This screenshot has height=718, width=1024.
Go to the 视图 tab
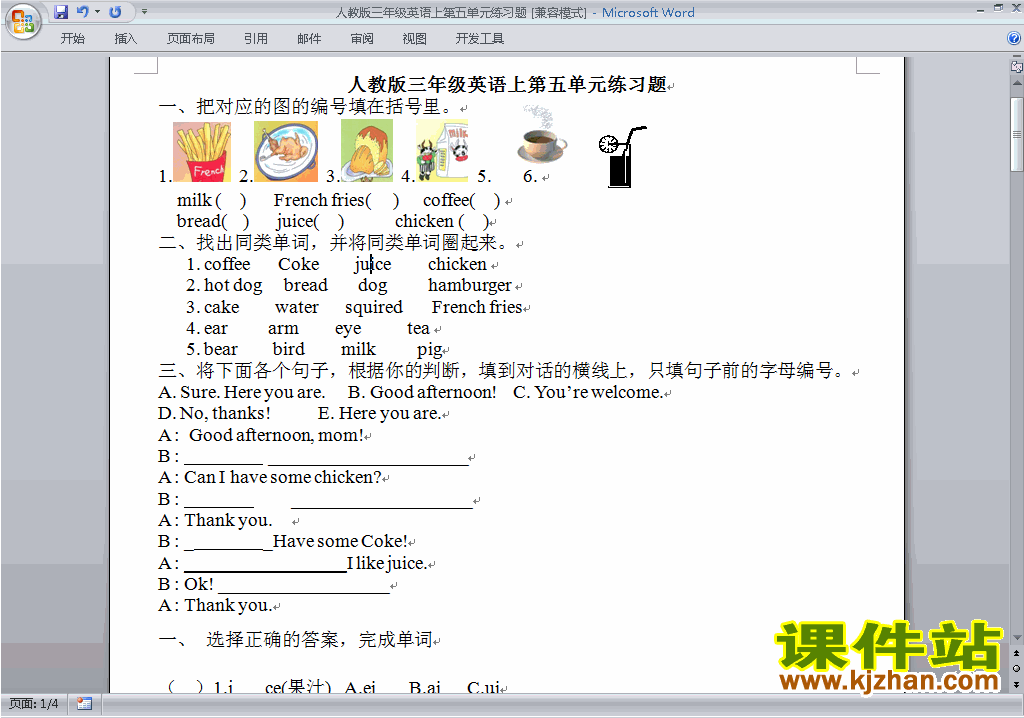point(414,39)
